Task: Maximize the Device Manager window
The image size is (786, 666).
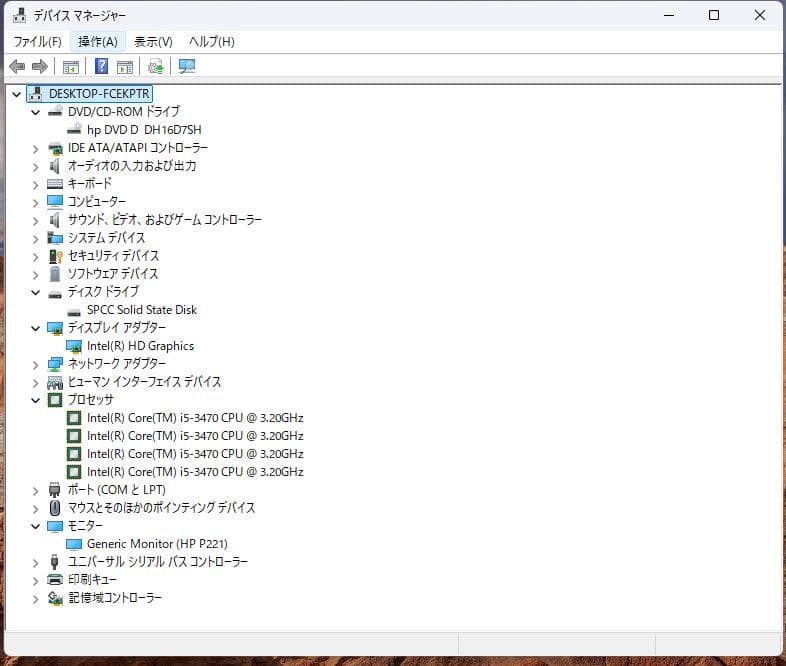Action: point(714,16)
